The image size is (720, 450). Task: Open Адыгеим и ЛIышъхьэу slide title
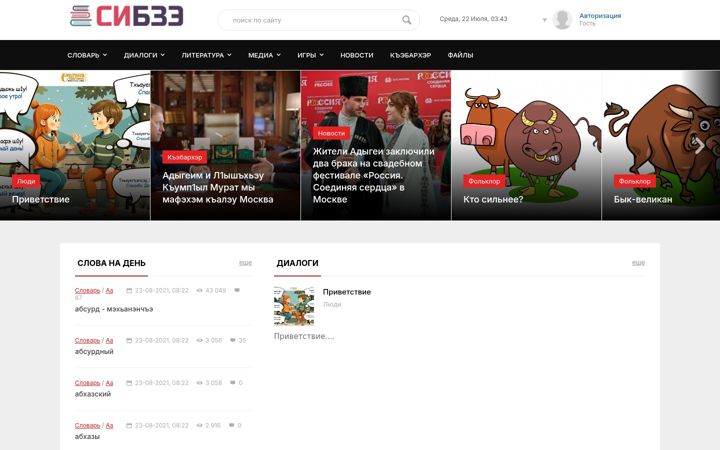click(x=218, y=187)
